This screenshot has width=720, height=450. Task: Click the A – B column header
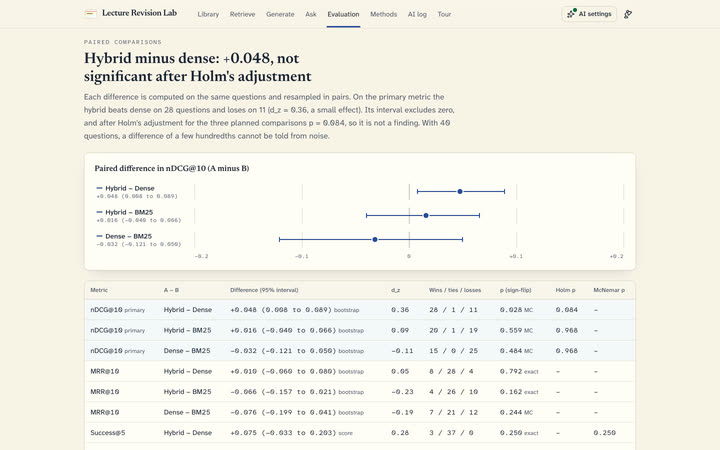click(x=171, y=290)
